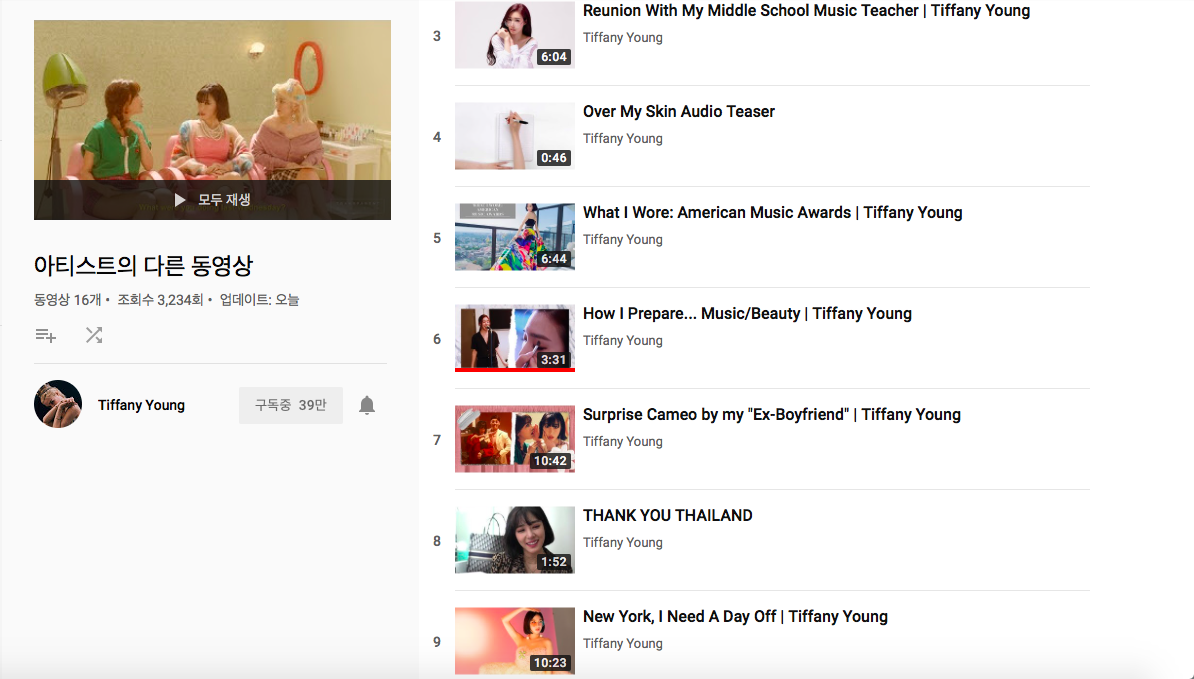Click the save playlist icon
Viewport: 1194px width, 679px height.
coord(46,335)
